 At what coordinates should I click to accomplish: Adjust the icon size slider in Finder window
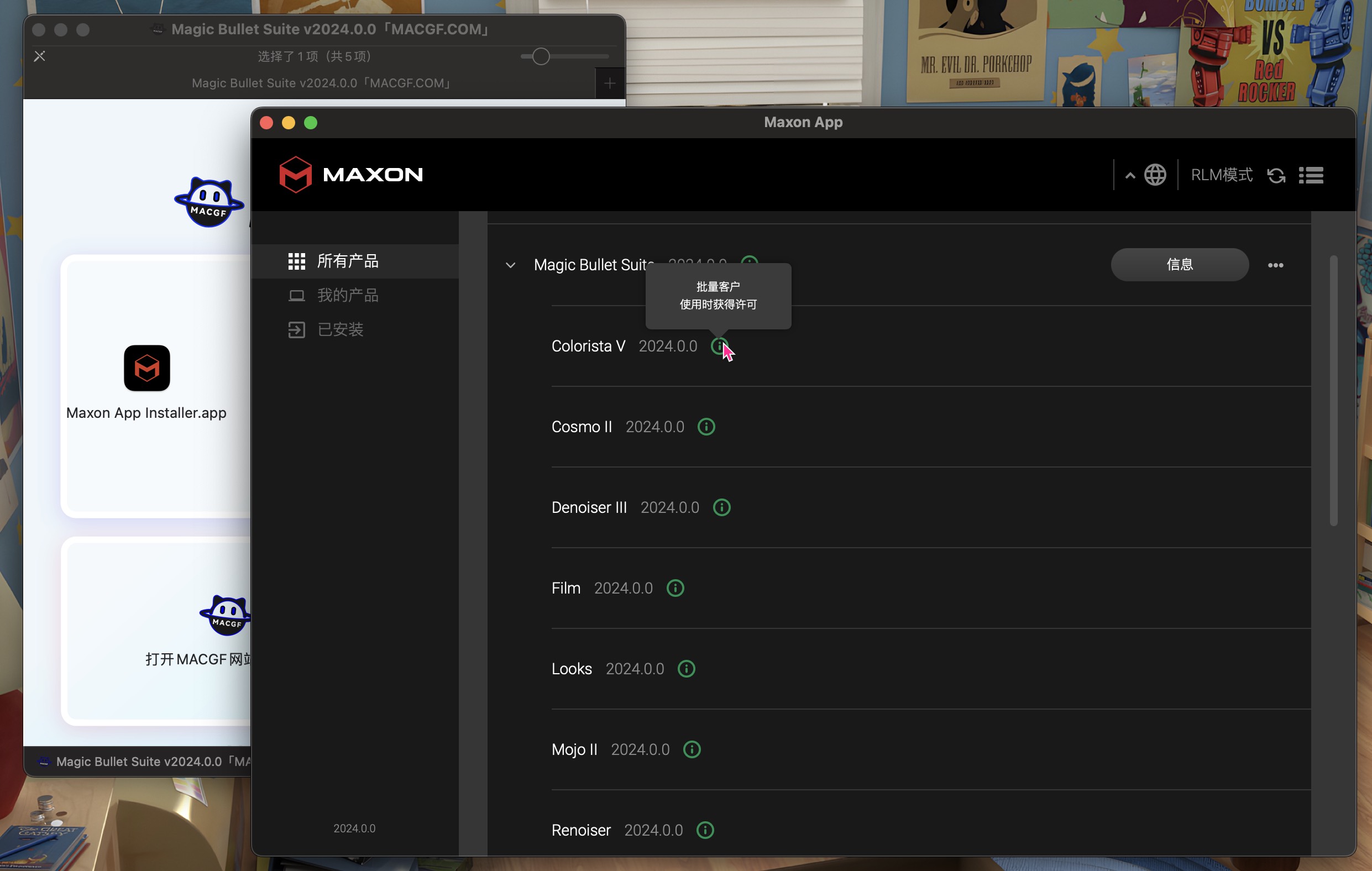541,56
